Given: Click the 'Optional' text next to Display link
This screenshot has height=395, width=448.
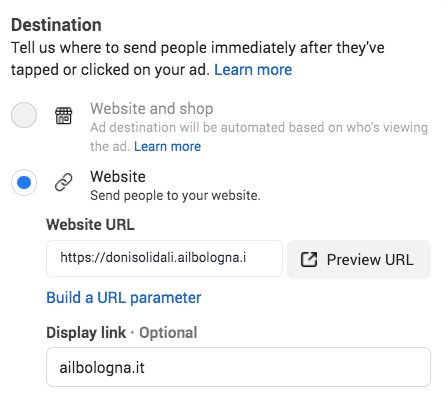Looking at the screenshot, I should 168,333.
